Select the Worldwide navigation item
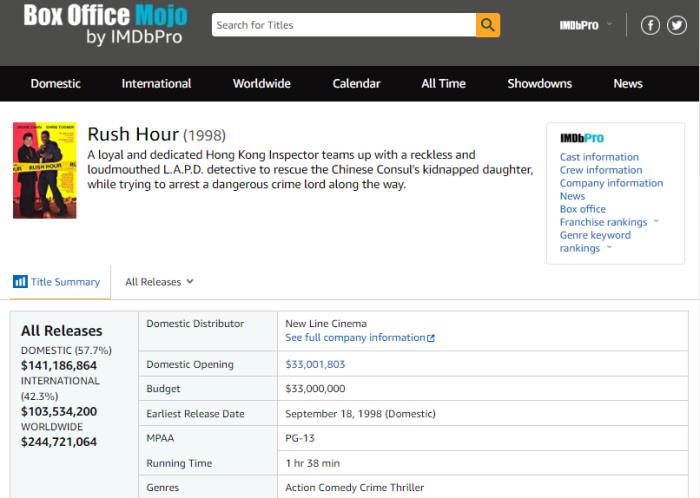The height and width of the screenshot is (498, 700). click(262, 84)
